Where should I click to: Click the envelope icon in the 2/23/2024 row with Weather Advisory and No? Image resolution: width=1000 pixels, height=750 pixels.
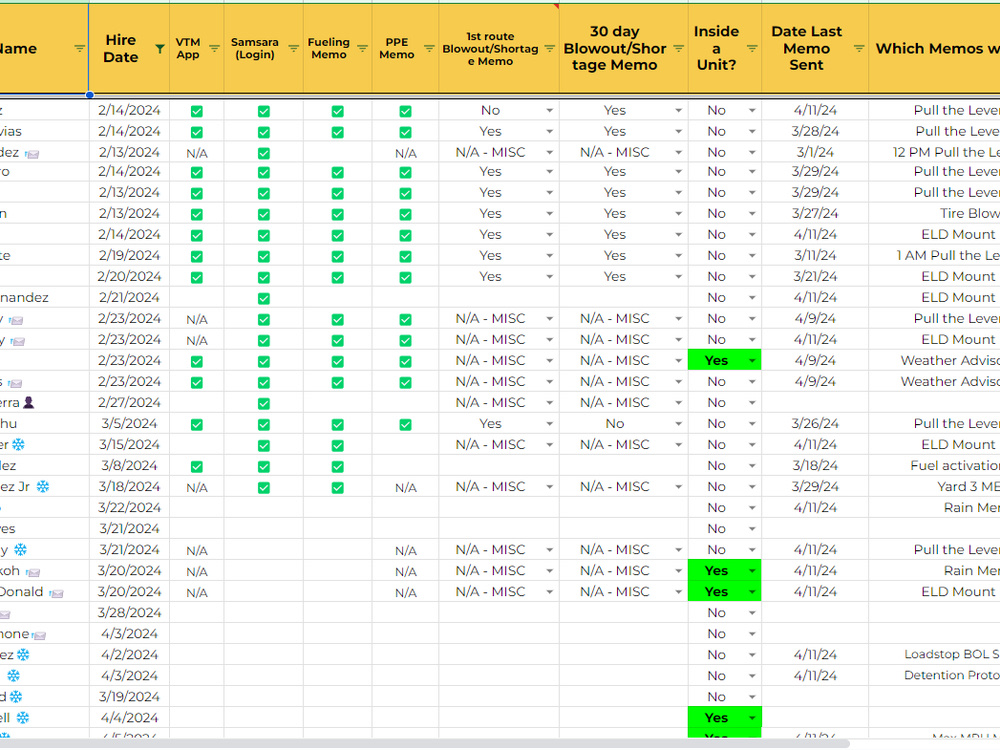pos(15,383)
